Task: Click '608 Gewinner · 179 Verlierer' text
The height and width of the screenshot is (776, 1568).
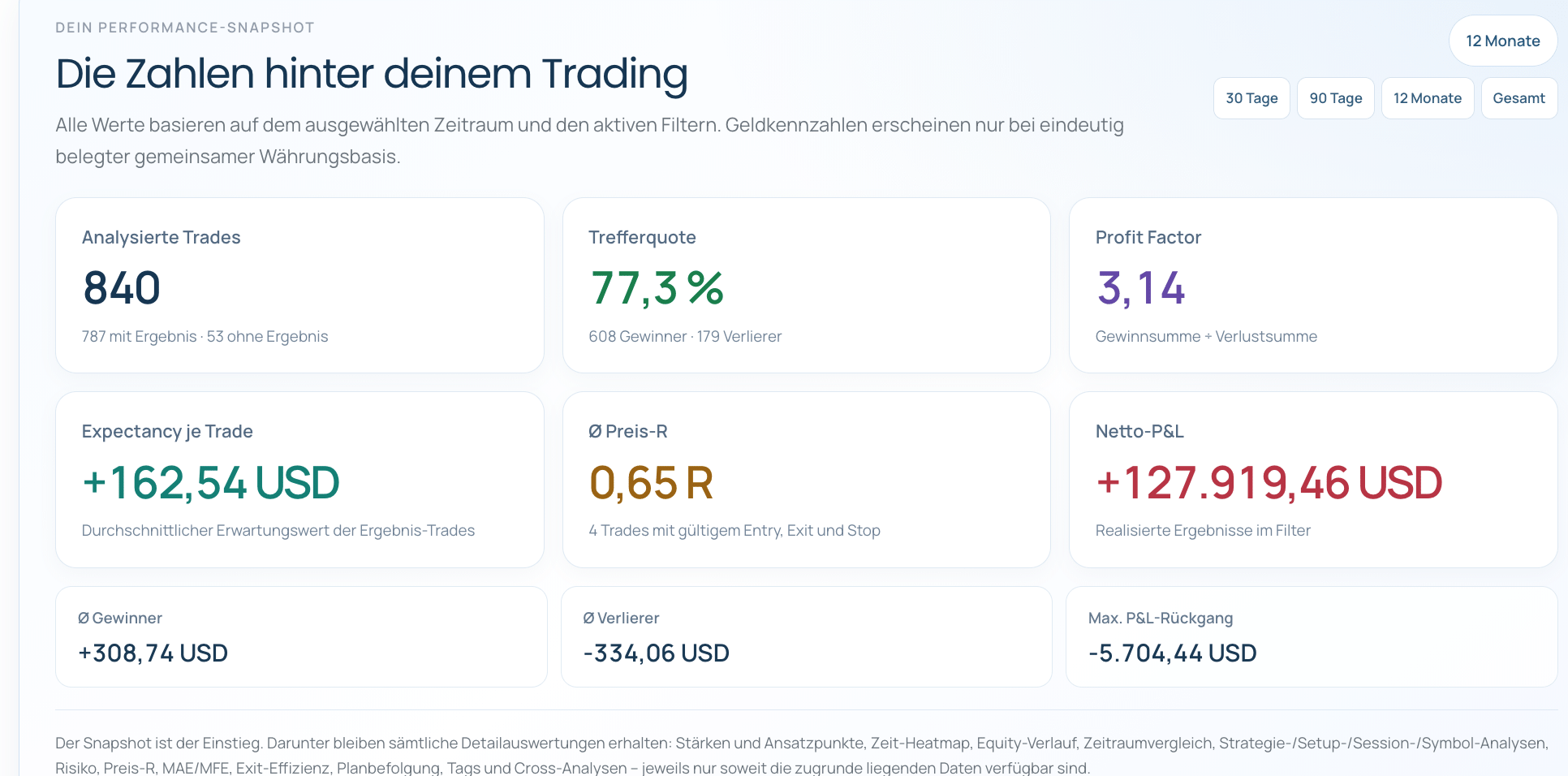Action: point(685,336)
